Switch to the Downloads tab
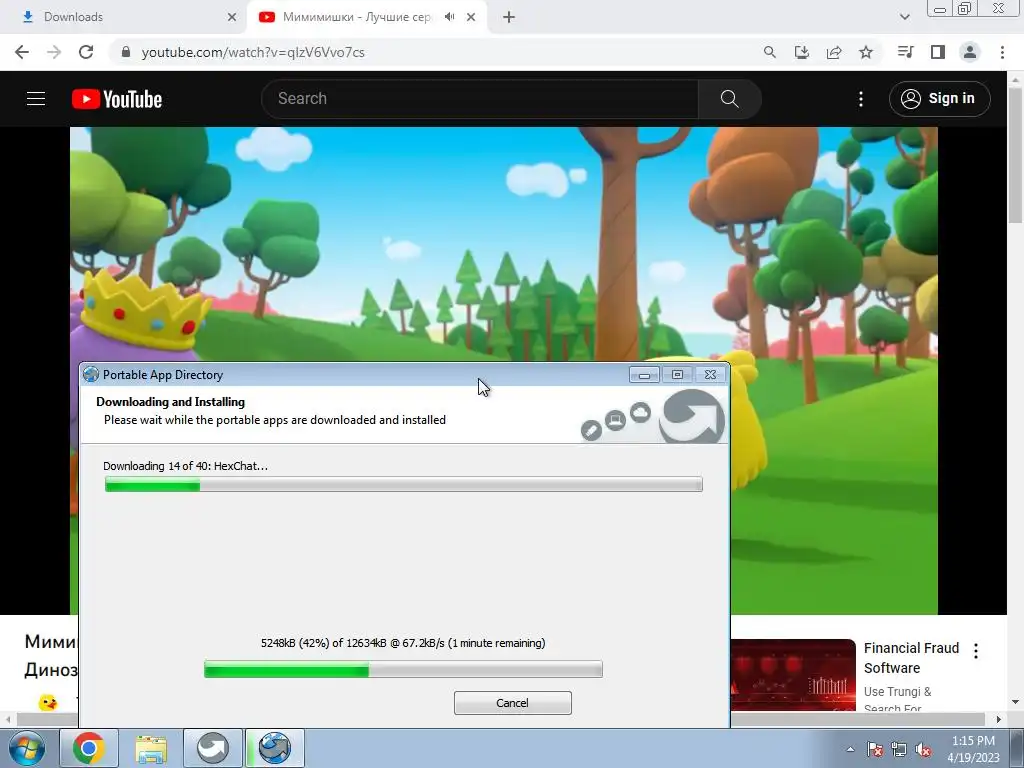1024x768 pixels. coord(124,17)
